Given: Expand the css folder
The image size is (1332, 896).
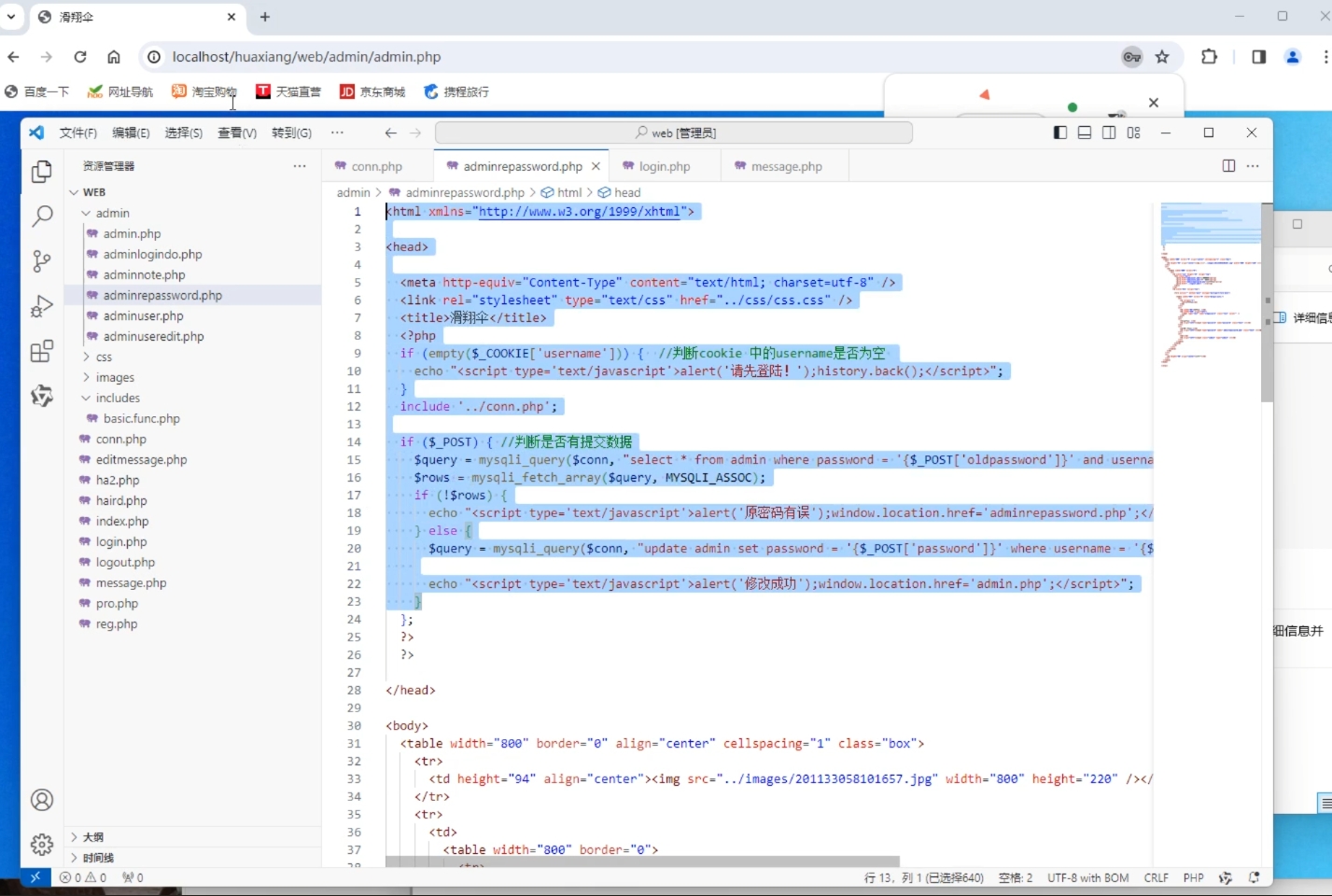Looking at the screenshot, I should coord(104,357).
